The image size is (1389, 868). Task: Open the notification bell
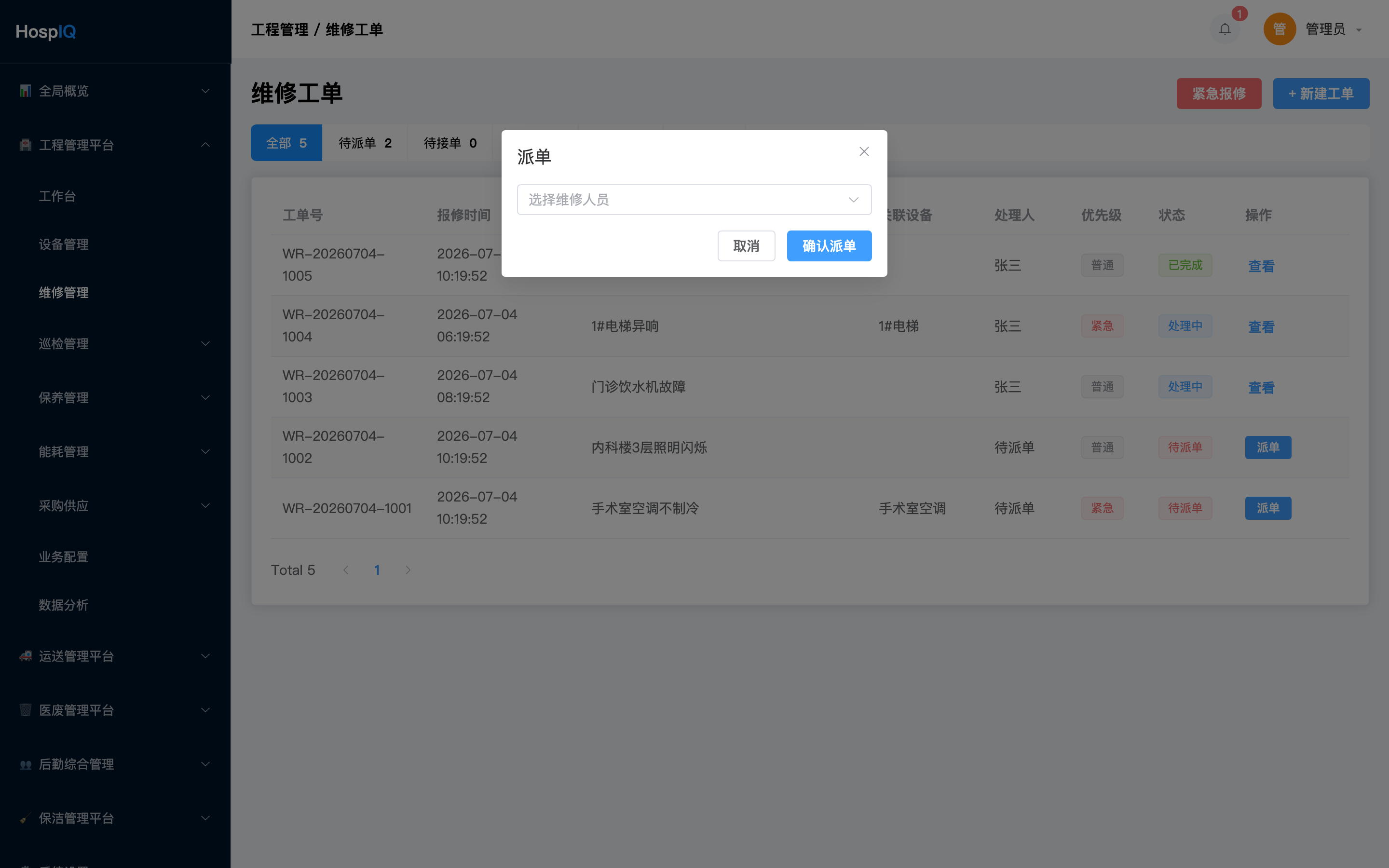pos(1225,29)
